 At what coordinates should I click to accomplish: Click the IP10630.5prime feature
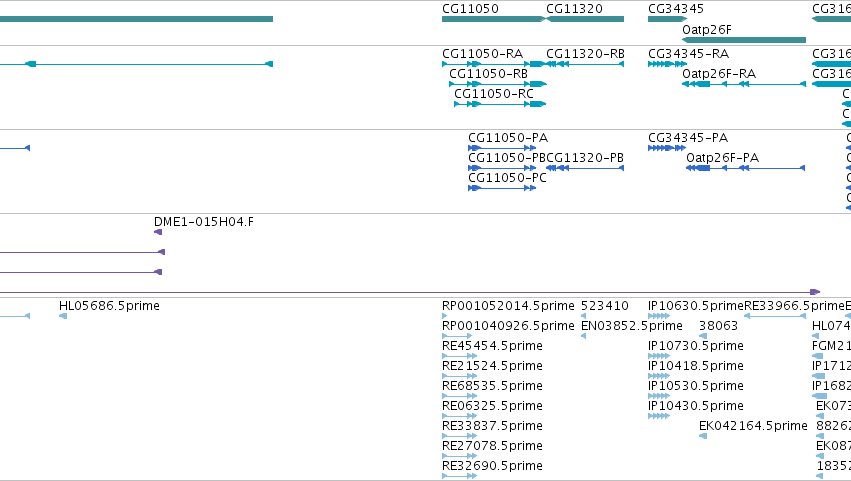(659, 316)
